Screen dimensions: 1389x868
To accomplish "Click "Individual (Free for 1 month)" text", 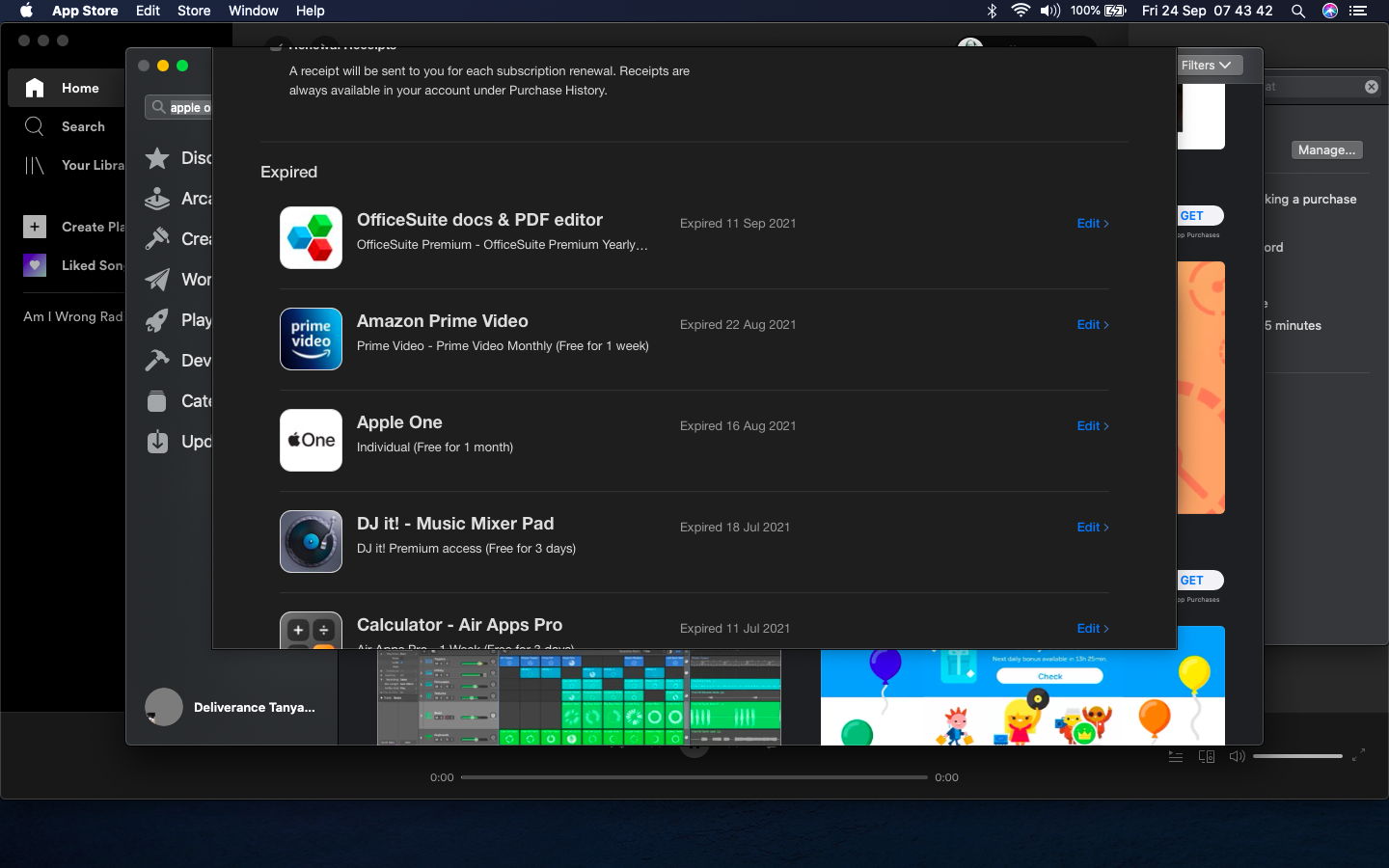I will (435, 448).
